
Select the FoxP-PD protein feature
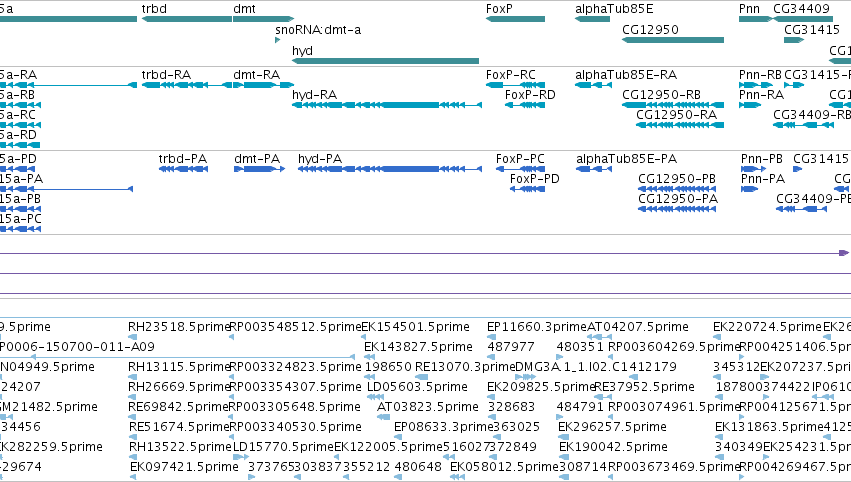click(528, 189)
